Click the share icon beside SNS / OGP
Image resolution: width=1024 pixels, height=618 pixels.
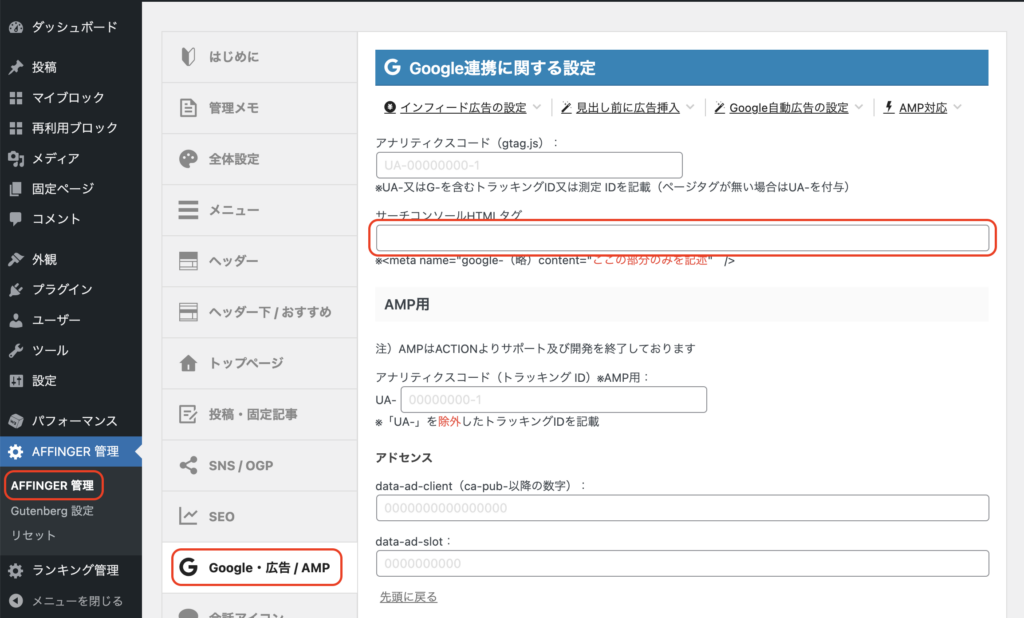pos(188,465)
